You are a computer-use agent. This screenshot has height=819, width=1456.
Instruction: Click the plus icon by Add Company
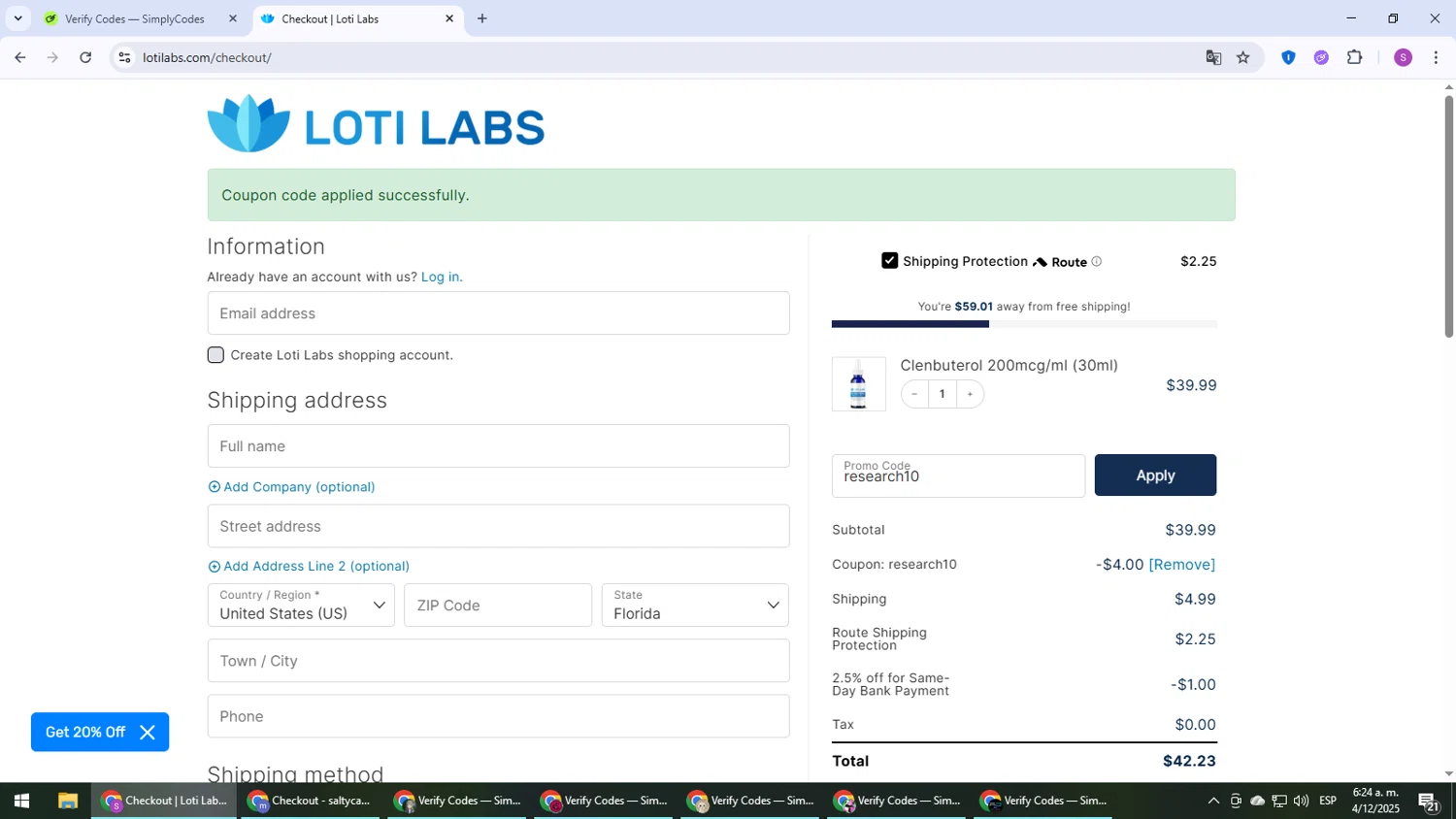click(215, 487)
